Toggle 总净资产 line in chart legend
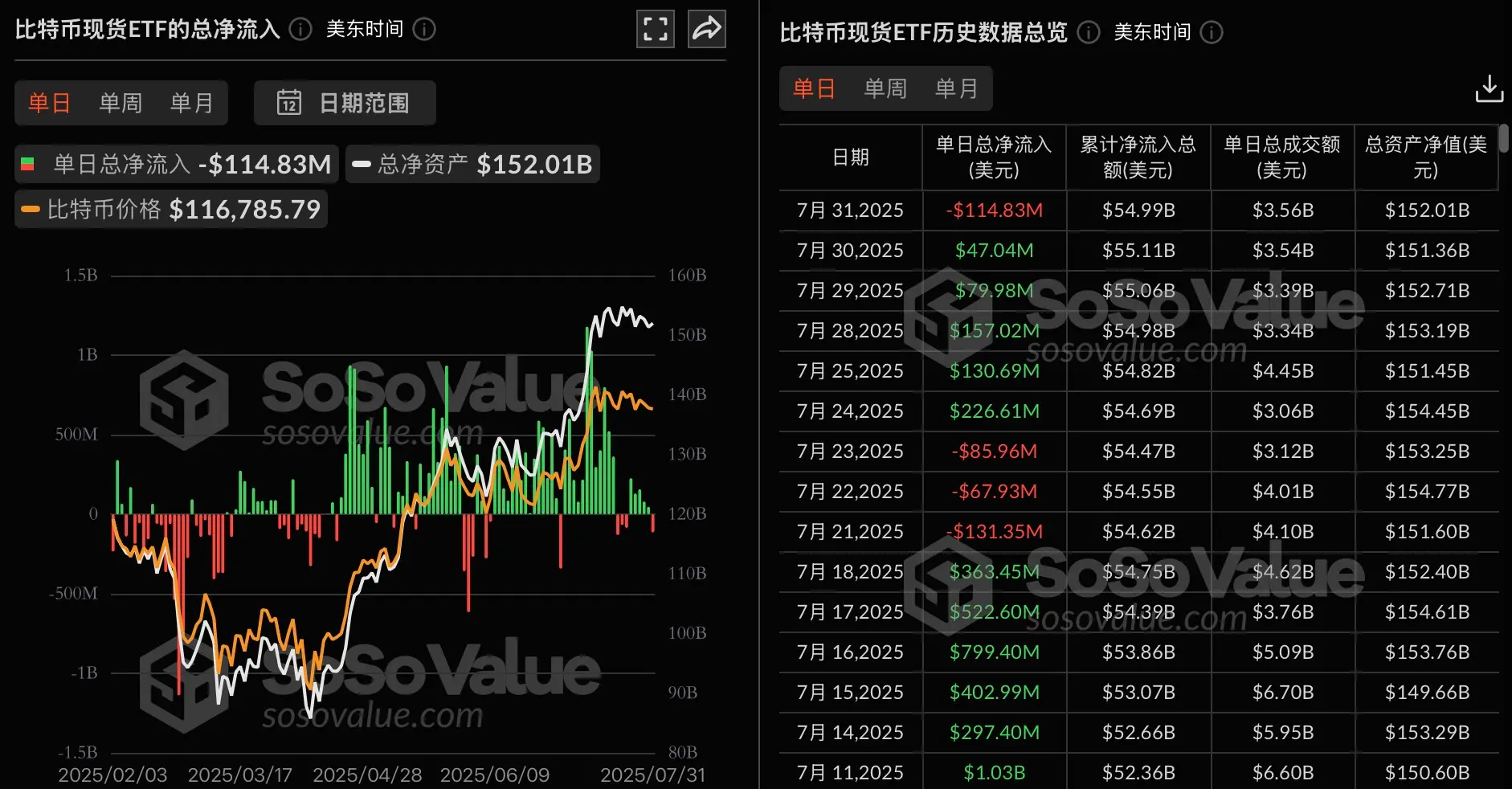 472,165
